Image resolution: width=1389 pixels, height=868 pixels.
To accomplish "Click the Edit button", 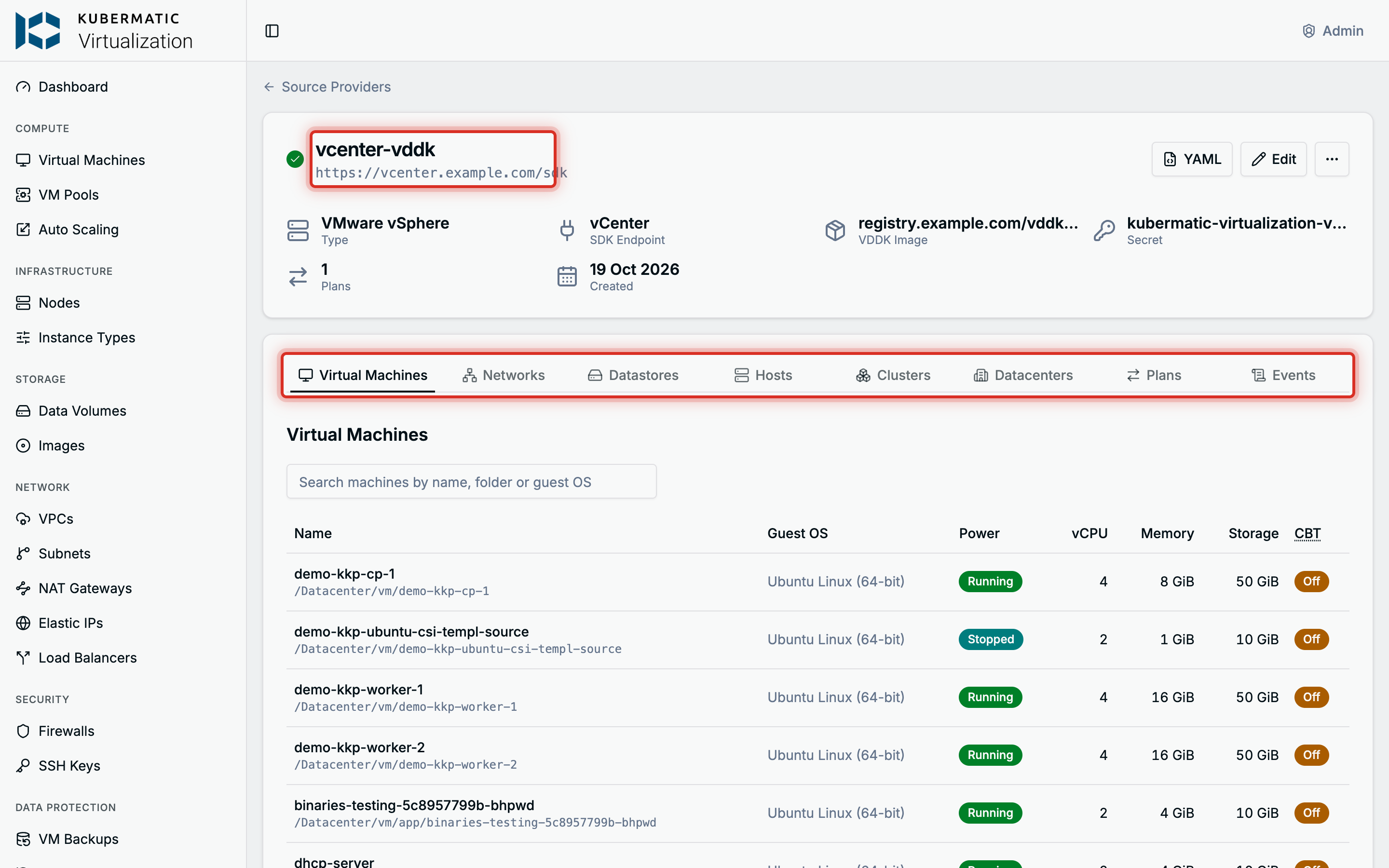I will tap(1273, 159).
